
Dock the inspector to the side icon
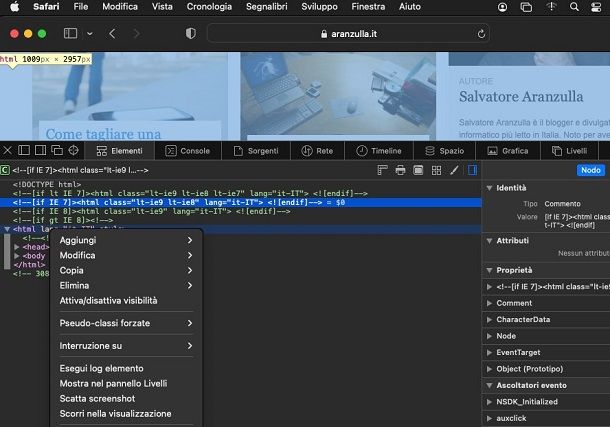40,150
